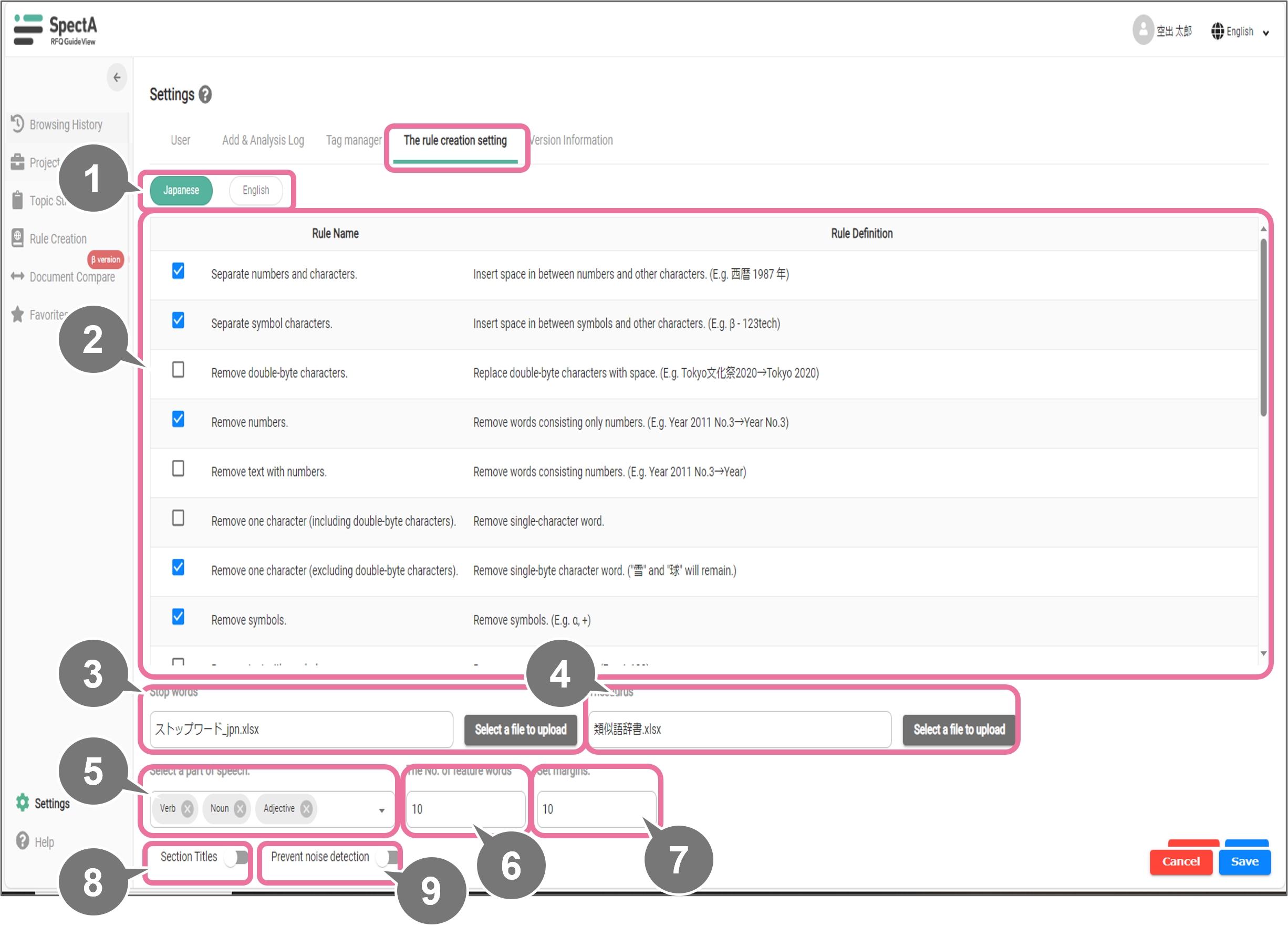This screenshot has height=937, width=1288.
Task: Remove the Verb tag chip
Action: tap(188, 809)
